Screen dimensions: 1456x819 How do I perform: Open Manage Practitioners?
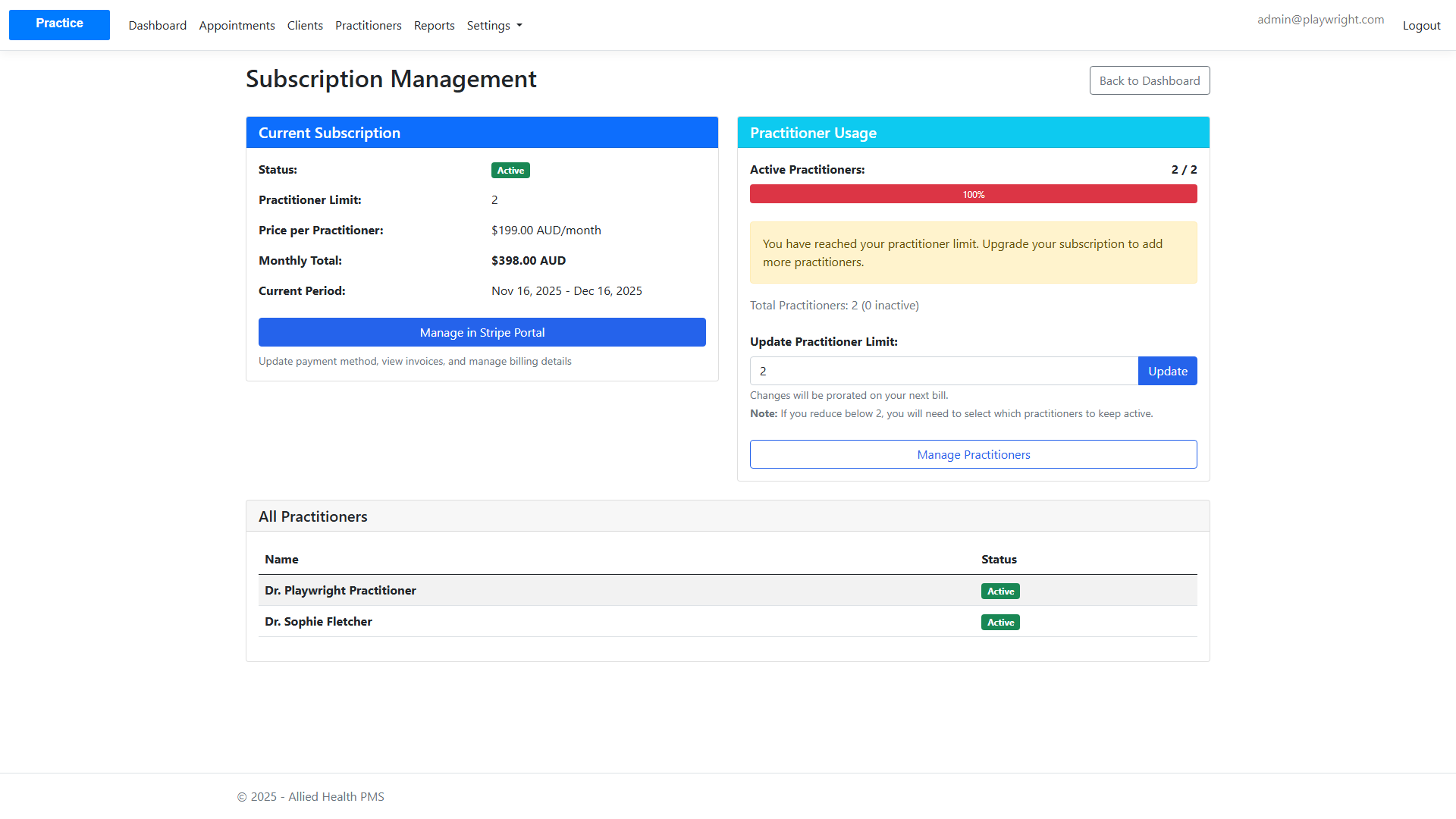pyautogui.click(x=974, y=454)
